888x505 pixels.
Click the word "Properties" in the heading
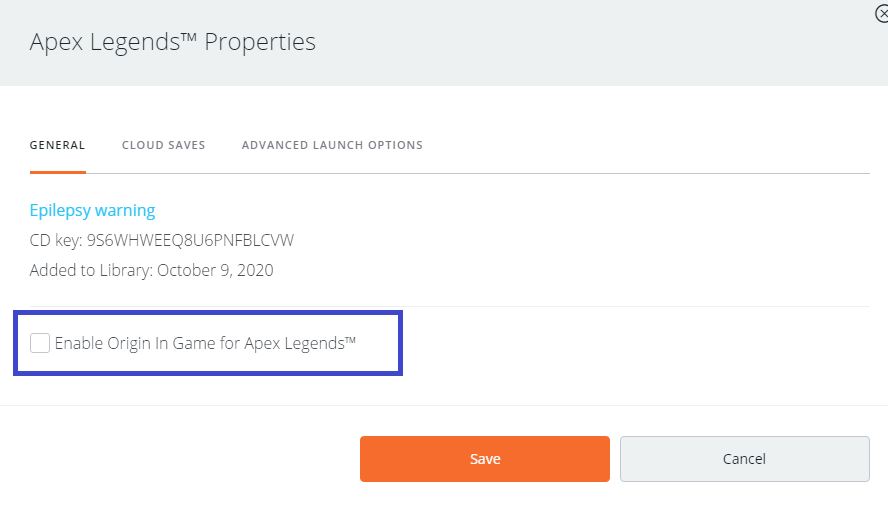(262, 42)
